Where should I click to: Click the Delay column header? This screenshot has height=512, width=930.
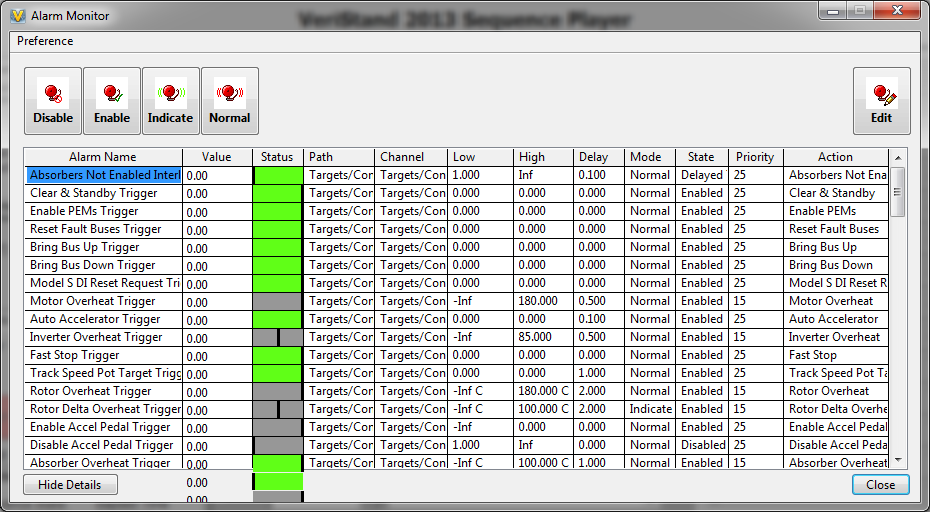598,157
